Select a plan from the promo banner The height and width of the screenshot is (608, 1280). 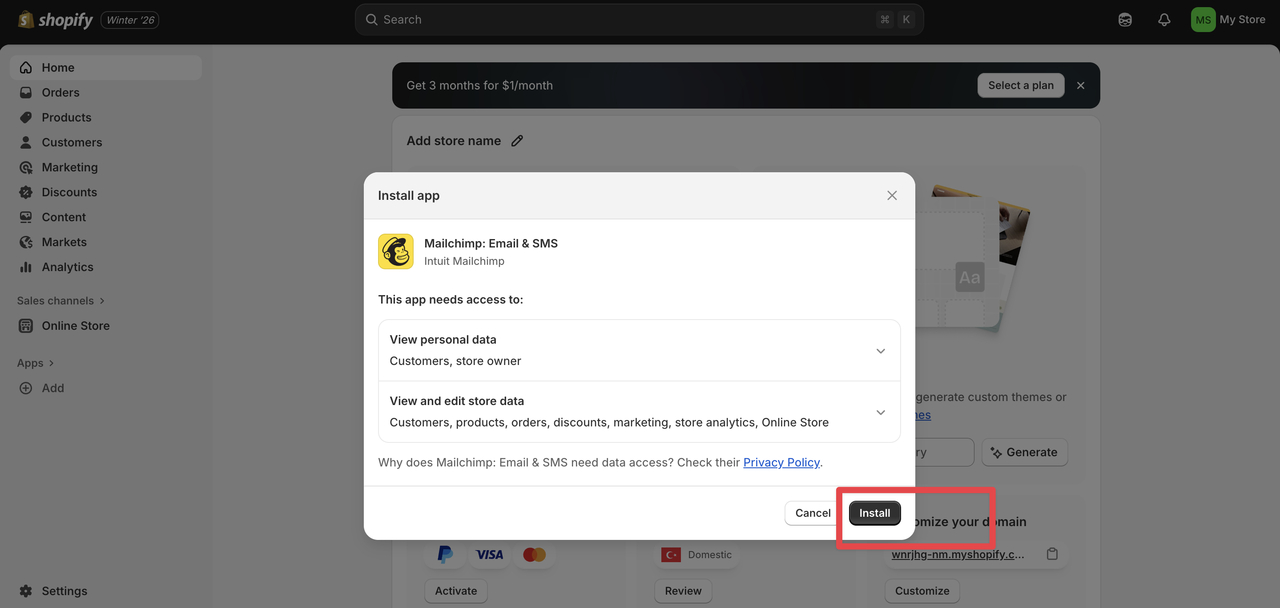point(1020,85)
